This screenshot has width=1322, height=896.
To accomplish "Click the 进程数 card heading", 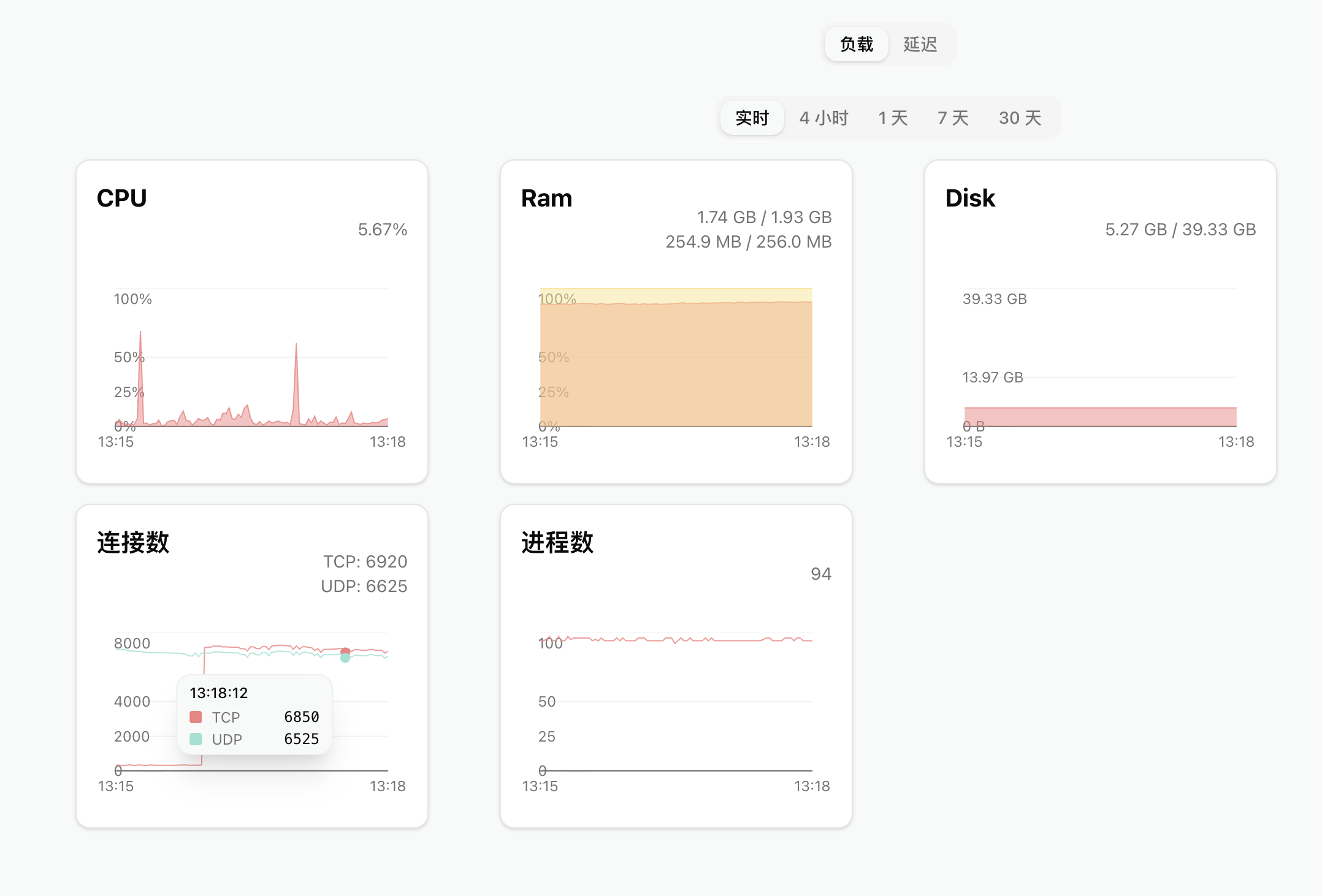I will pos(557,542).
